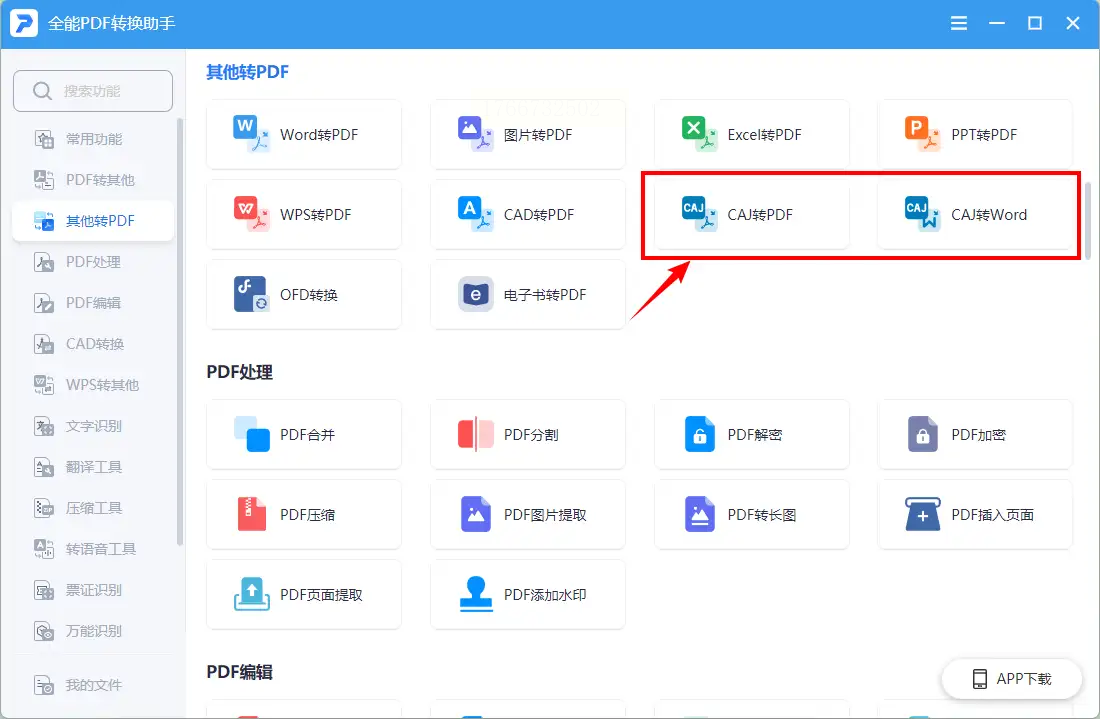Click the sidebar vertical scrollbar

[x=180, y=331]
